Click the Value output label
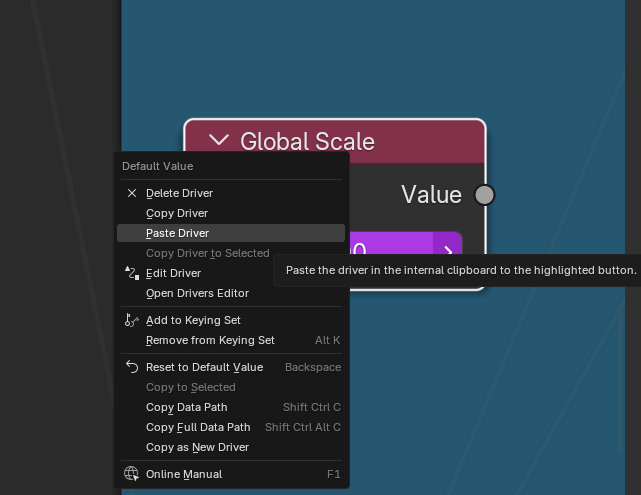The width and height of the screenshot is (641, 495). point(431,195)
